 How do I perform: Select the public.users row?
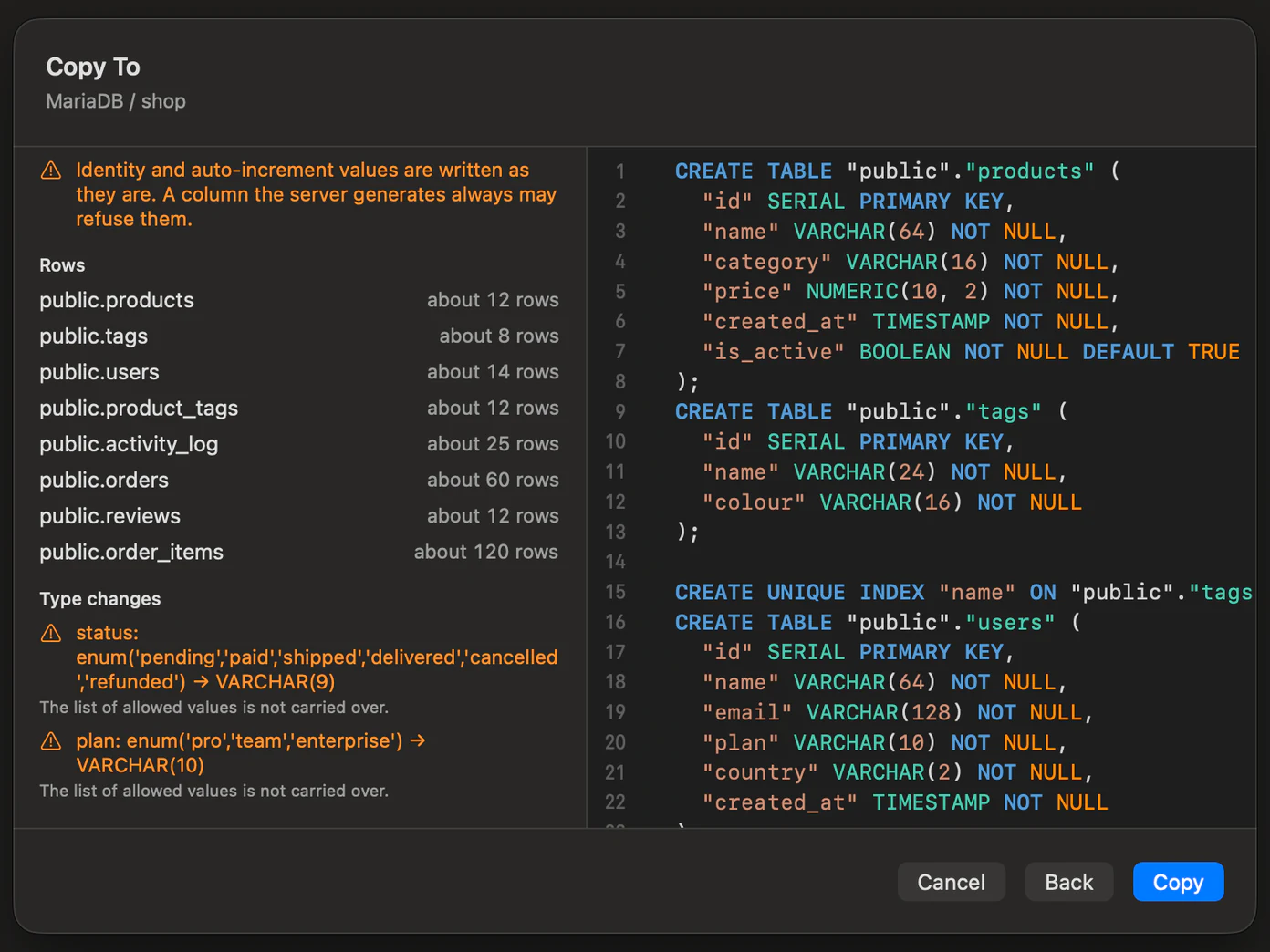click(299, 372)
